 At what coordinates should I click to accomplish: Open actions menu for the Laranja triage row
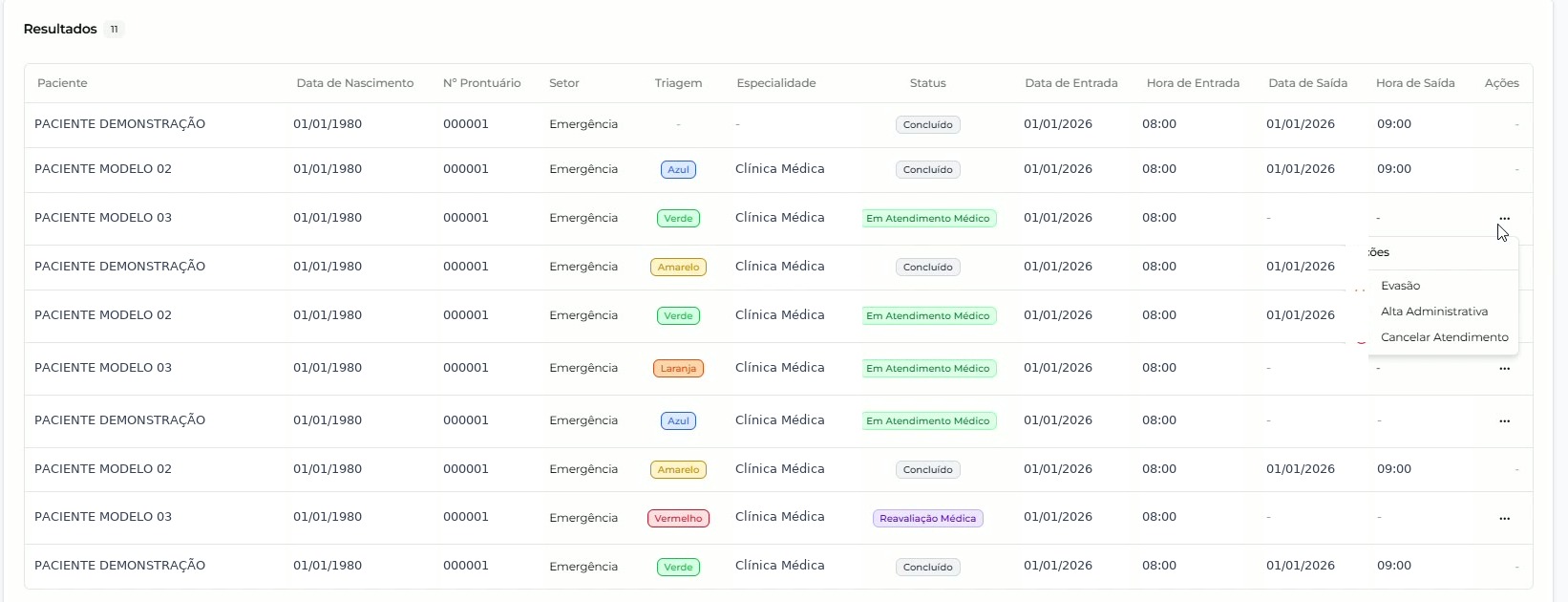[x=1504, y=369]
